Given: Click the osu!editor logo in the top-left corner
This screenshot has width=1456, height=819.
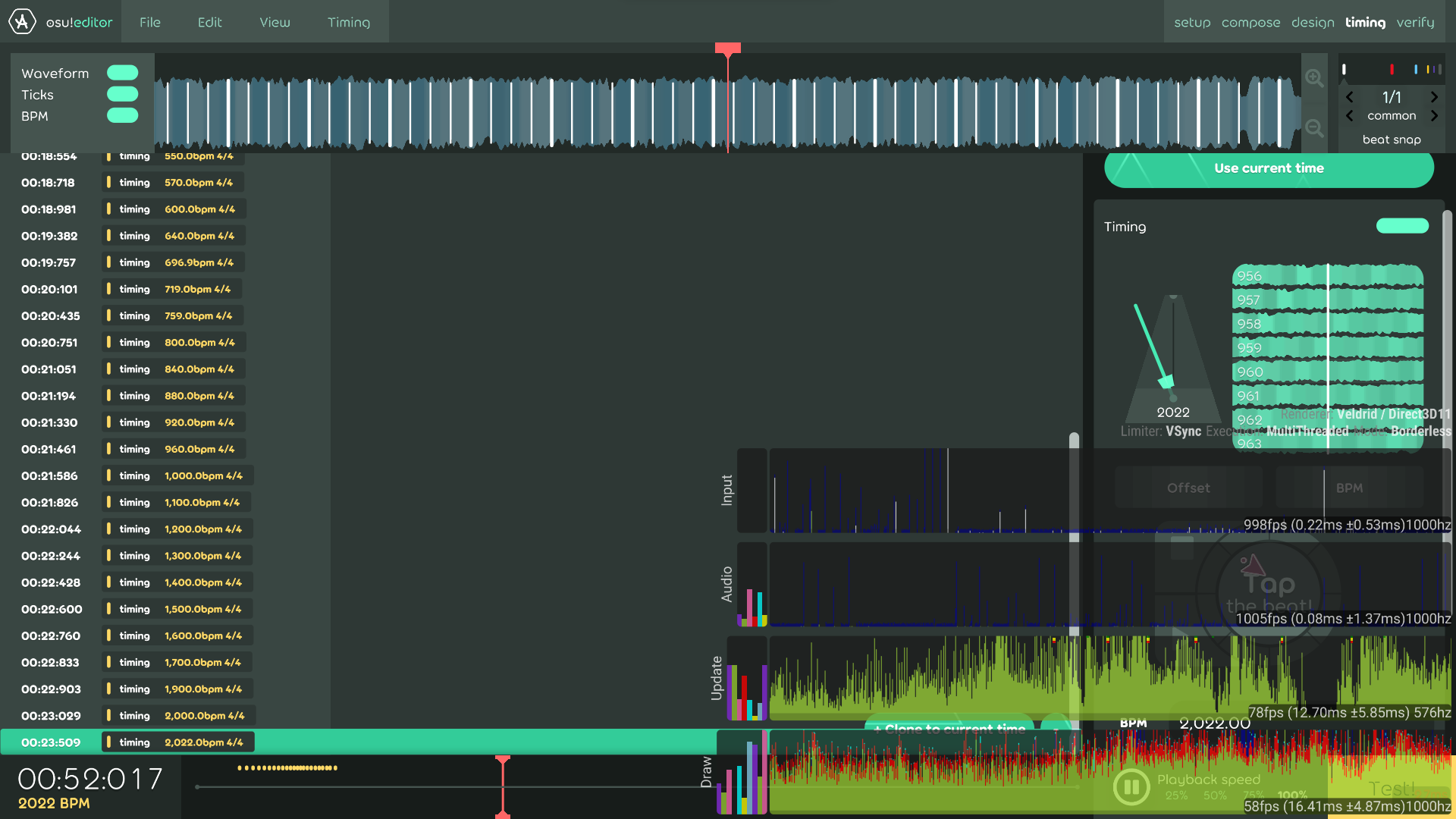Looking at the screenshot, I should tap(21, 21).
